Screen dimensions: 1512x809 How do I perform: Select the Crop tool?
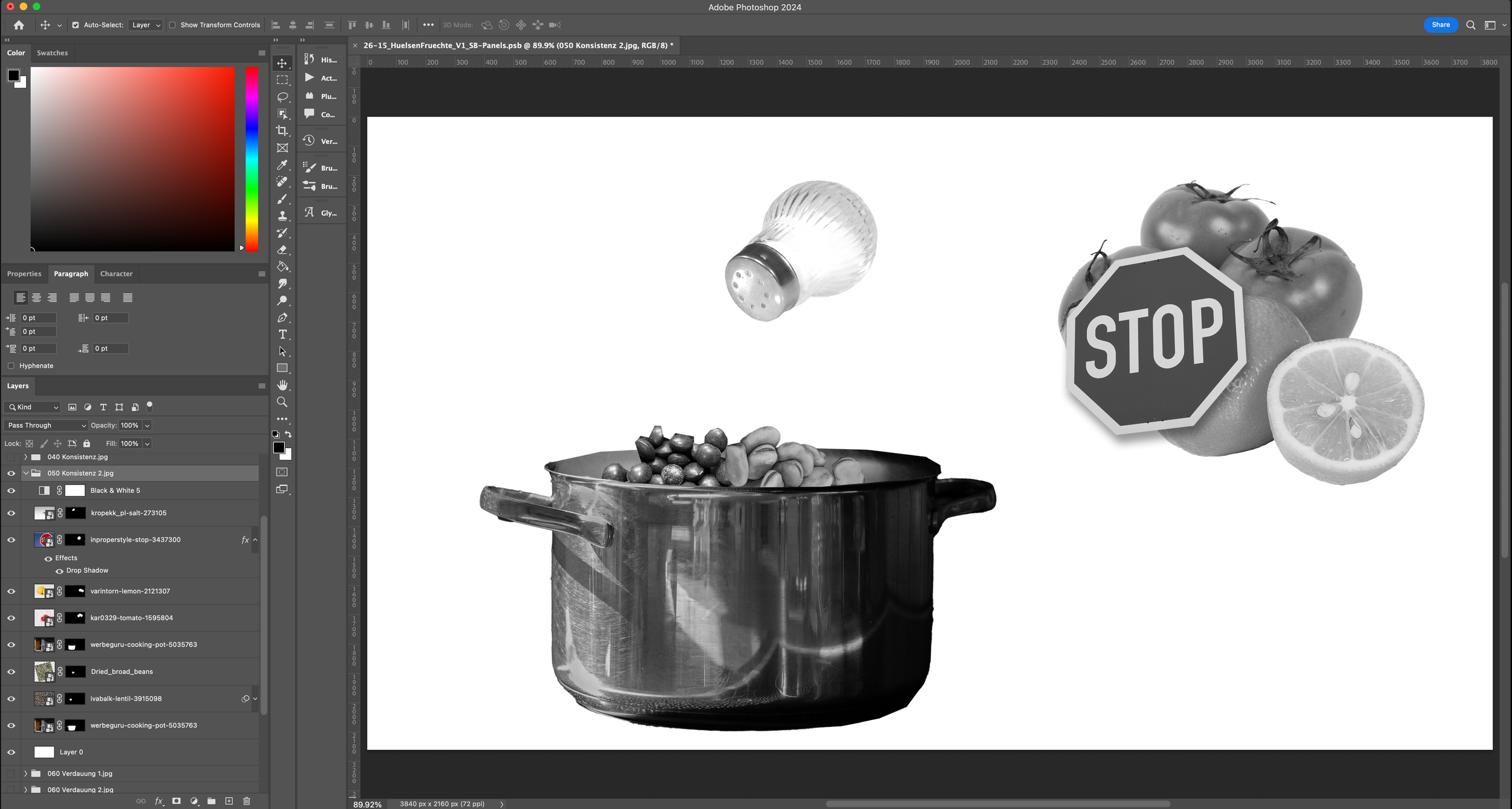point(282,131)
